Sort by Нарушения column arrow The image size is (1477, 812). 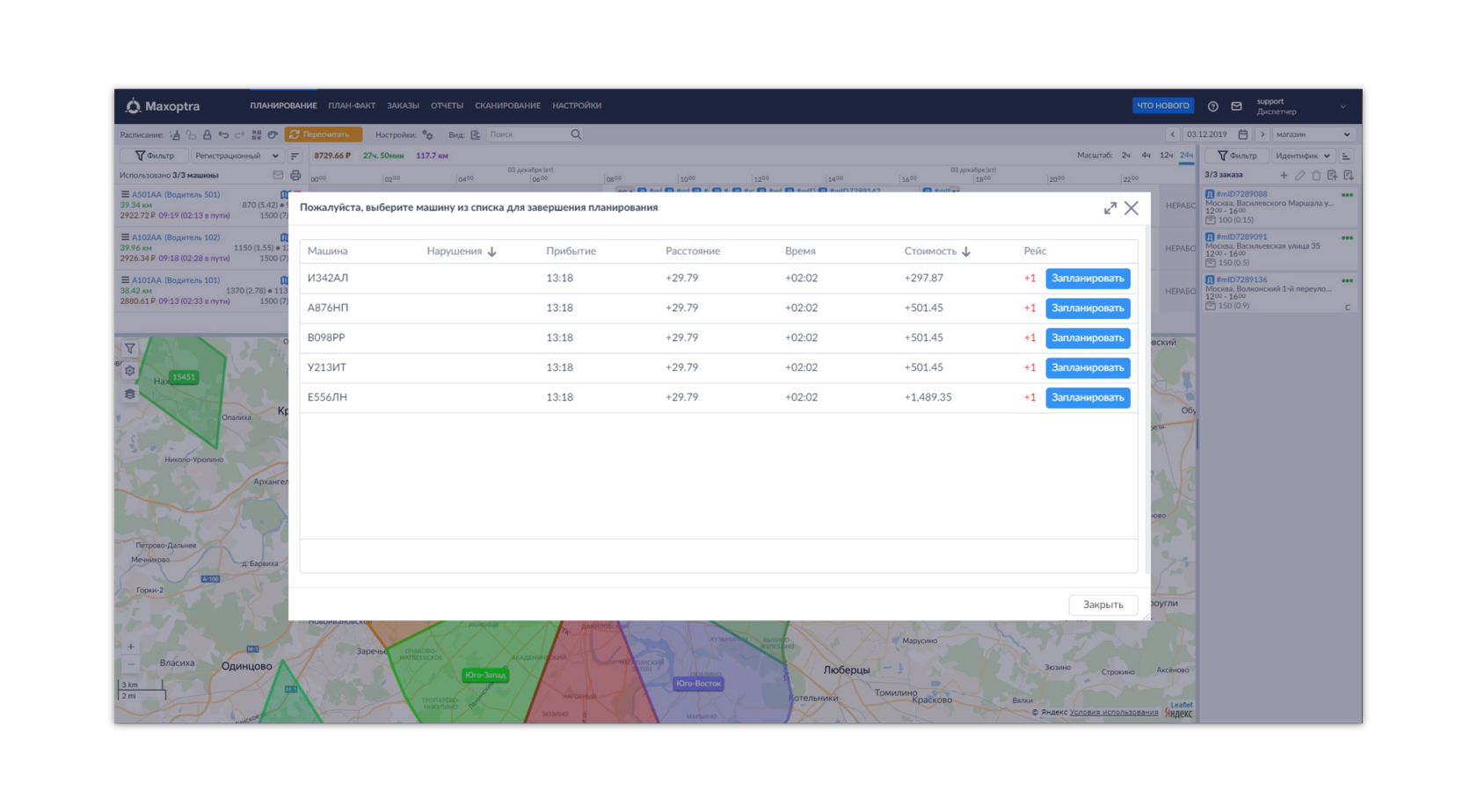(x=492, y=251)
